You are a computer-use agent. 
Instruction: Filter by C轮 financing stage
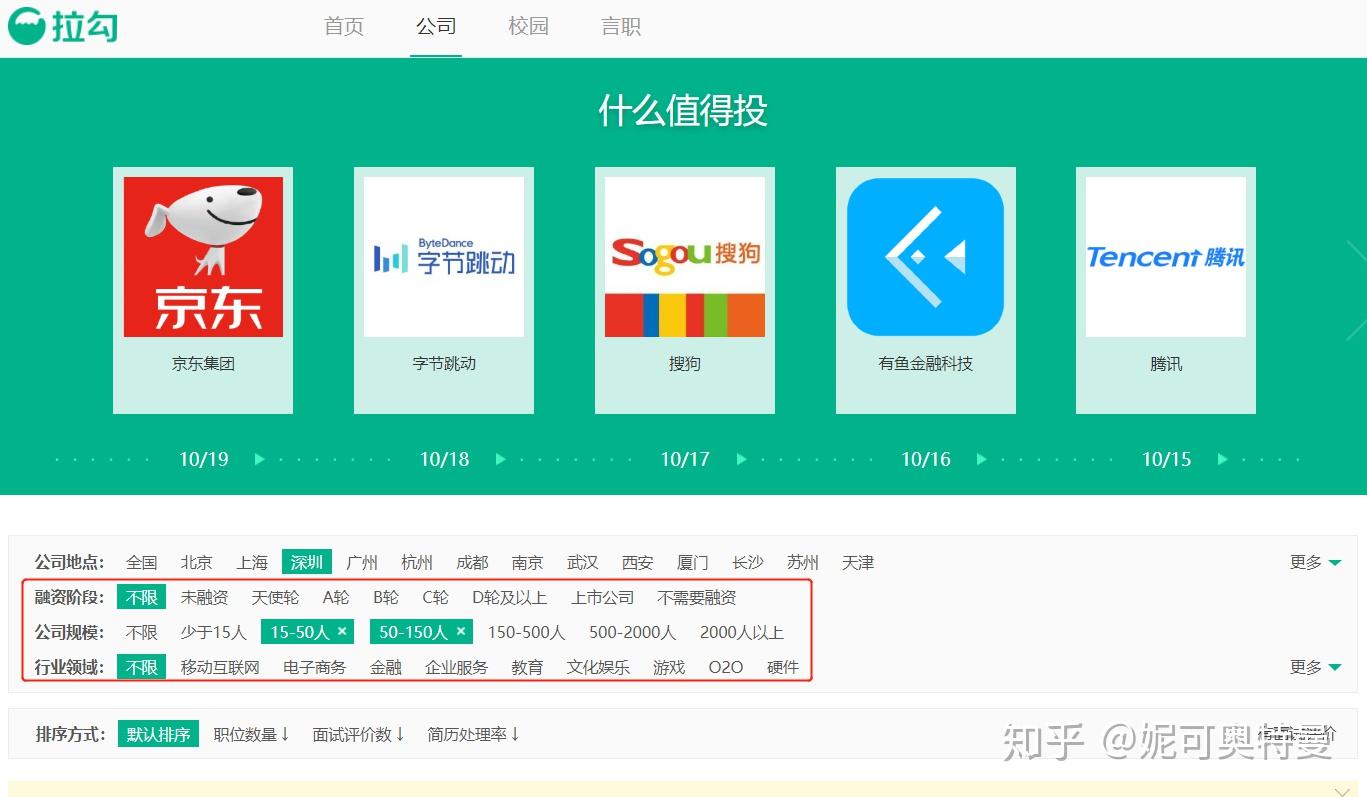[435, 597]
